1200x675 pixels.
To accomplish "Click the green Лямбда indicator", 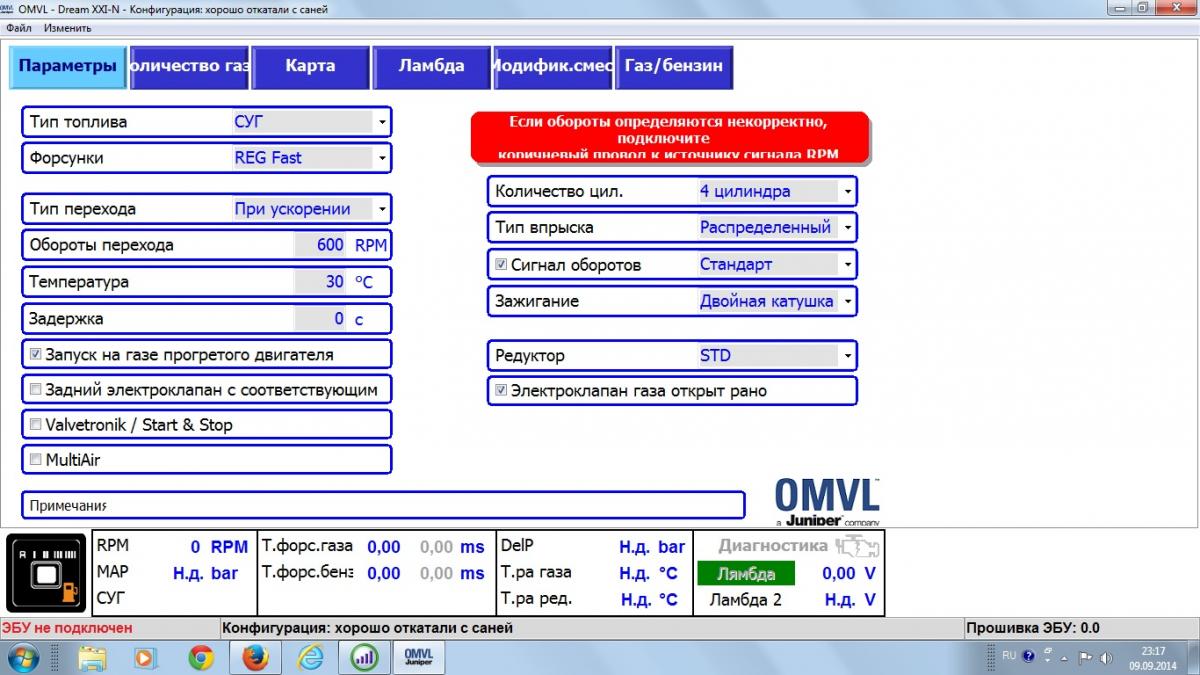I will click(x=745, y=574).
